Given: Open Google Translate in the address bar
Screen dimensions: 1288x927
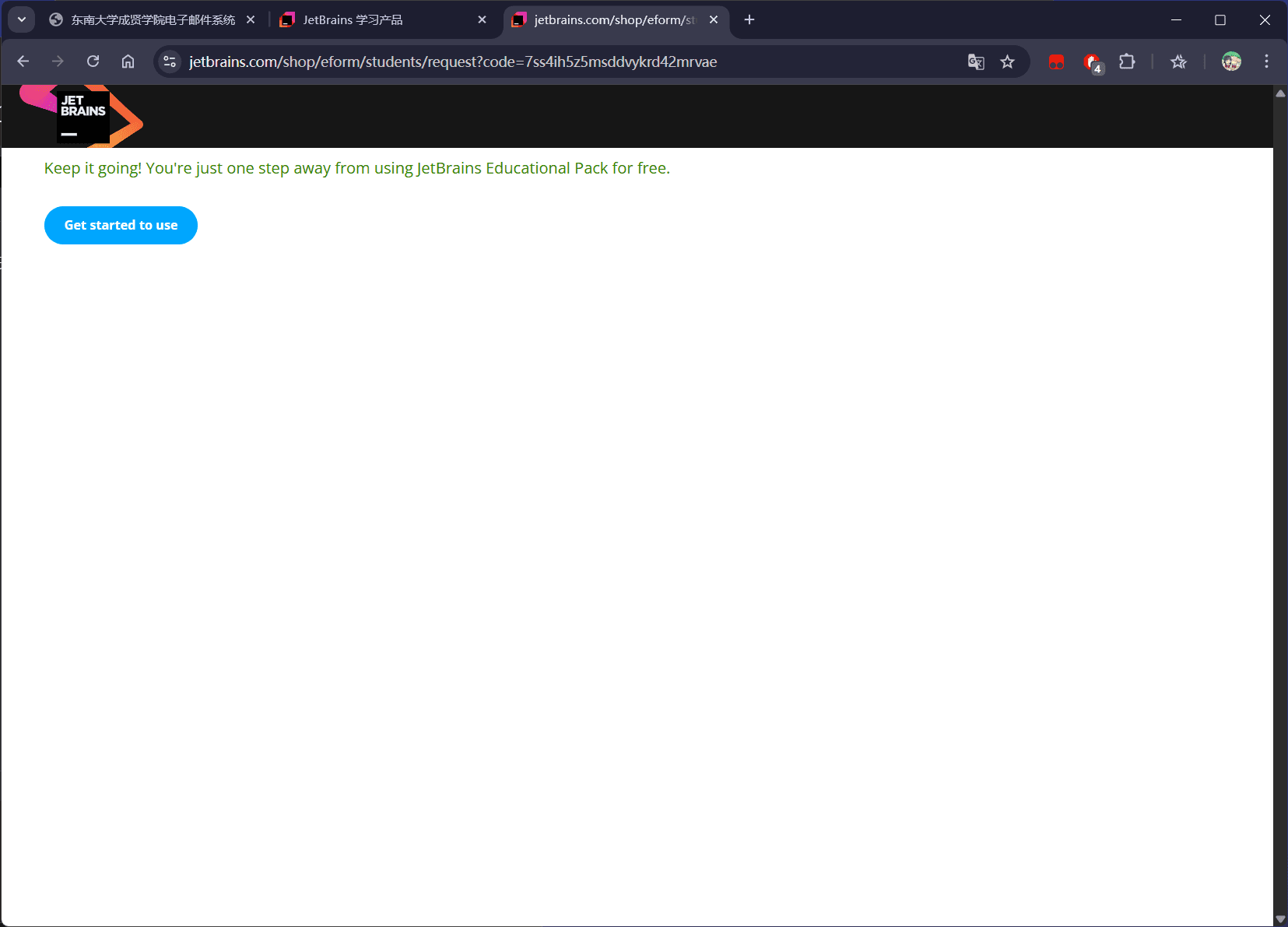Looking at the screenshot, I should (x=975, y=61).
